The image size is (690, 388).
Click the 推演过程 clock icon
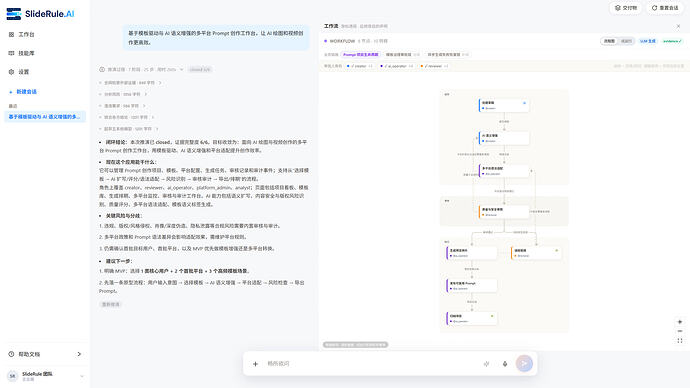(102, 70)
